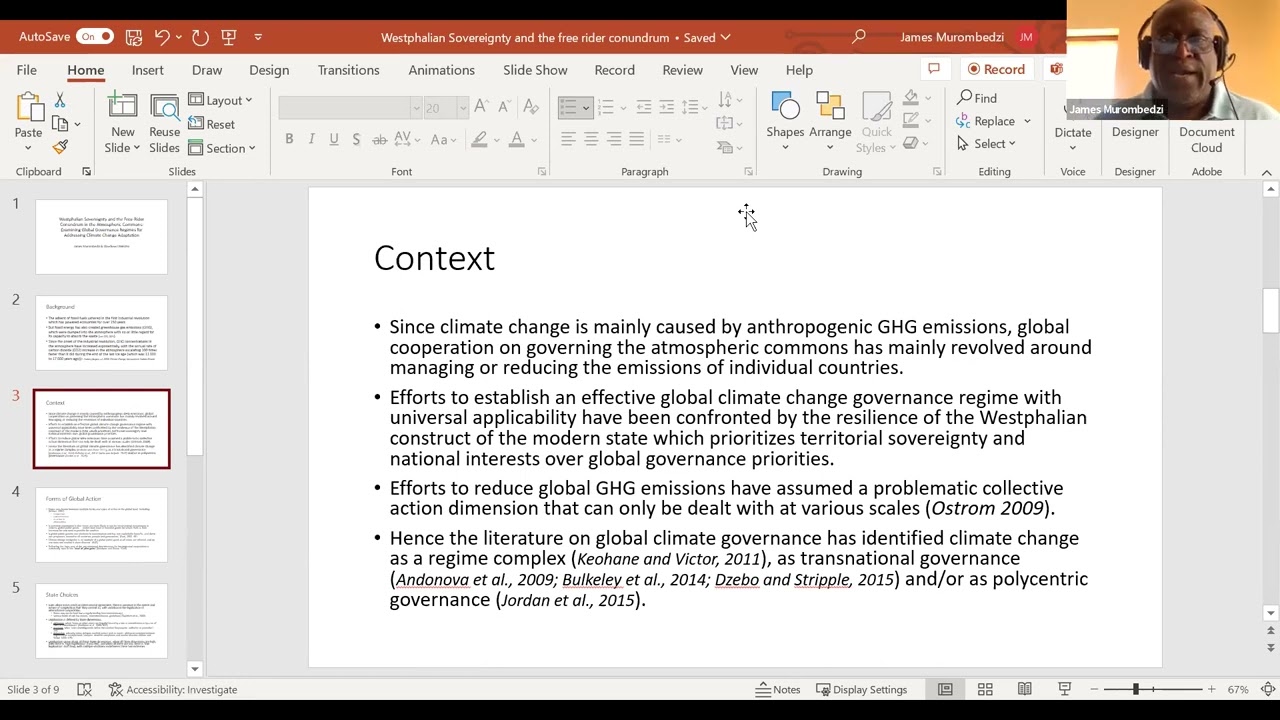
Task: Align text to the left
Action: [x=568, y=139]
